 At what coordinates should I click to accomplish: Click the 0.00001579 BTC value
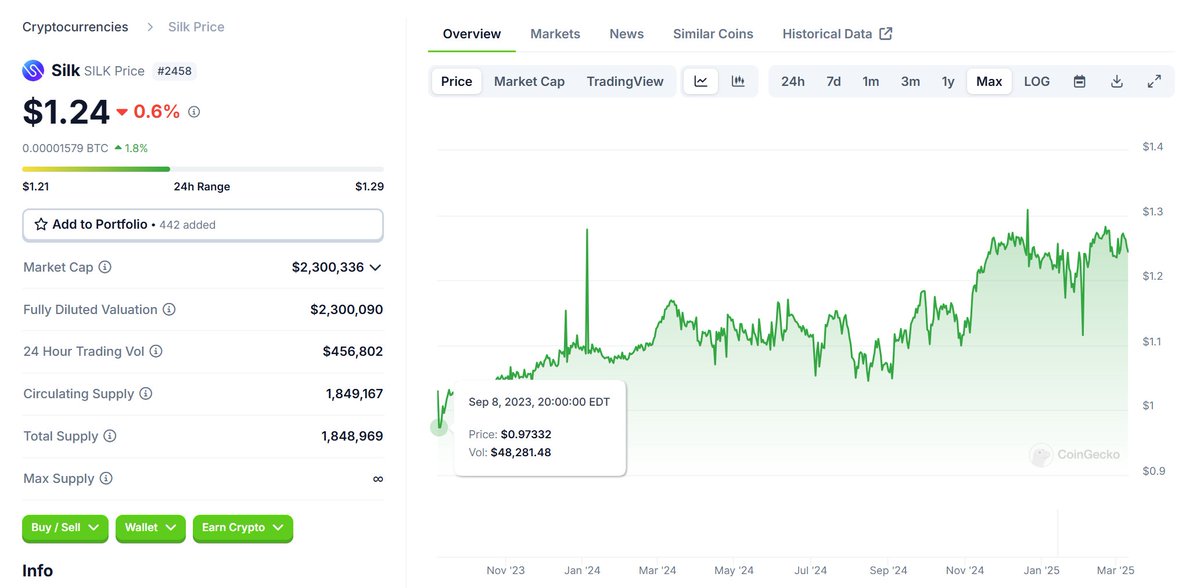coord(66,148)
